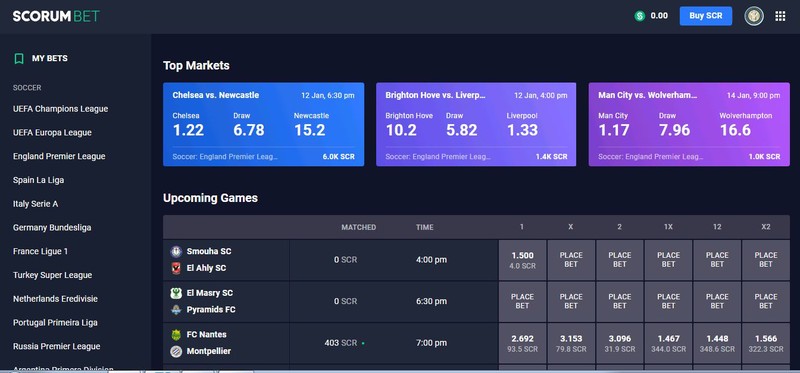Place bet on X2 for El Masry match
Screen dimensions: 800x373
[766, 302]
